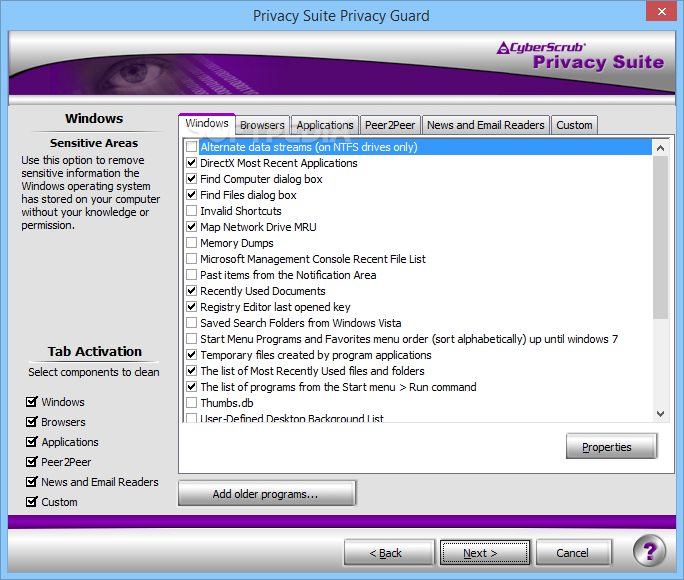684x580 pixels.
Task: Select the Custom tab
Action: point(574,125)
